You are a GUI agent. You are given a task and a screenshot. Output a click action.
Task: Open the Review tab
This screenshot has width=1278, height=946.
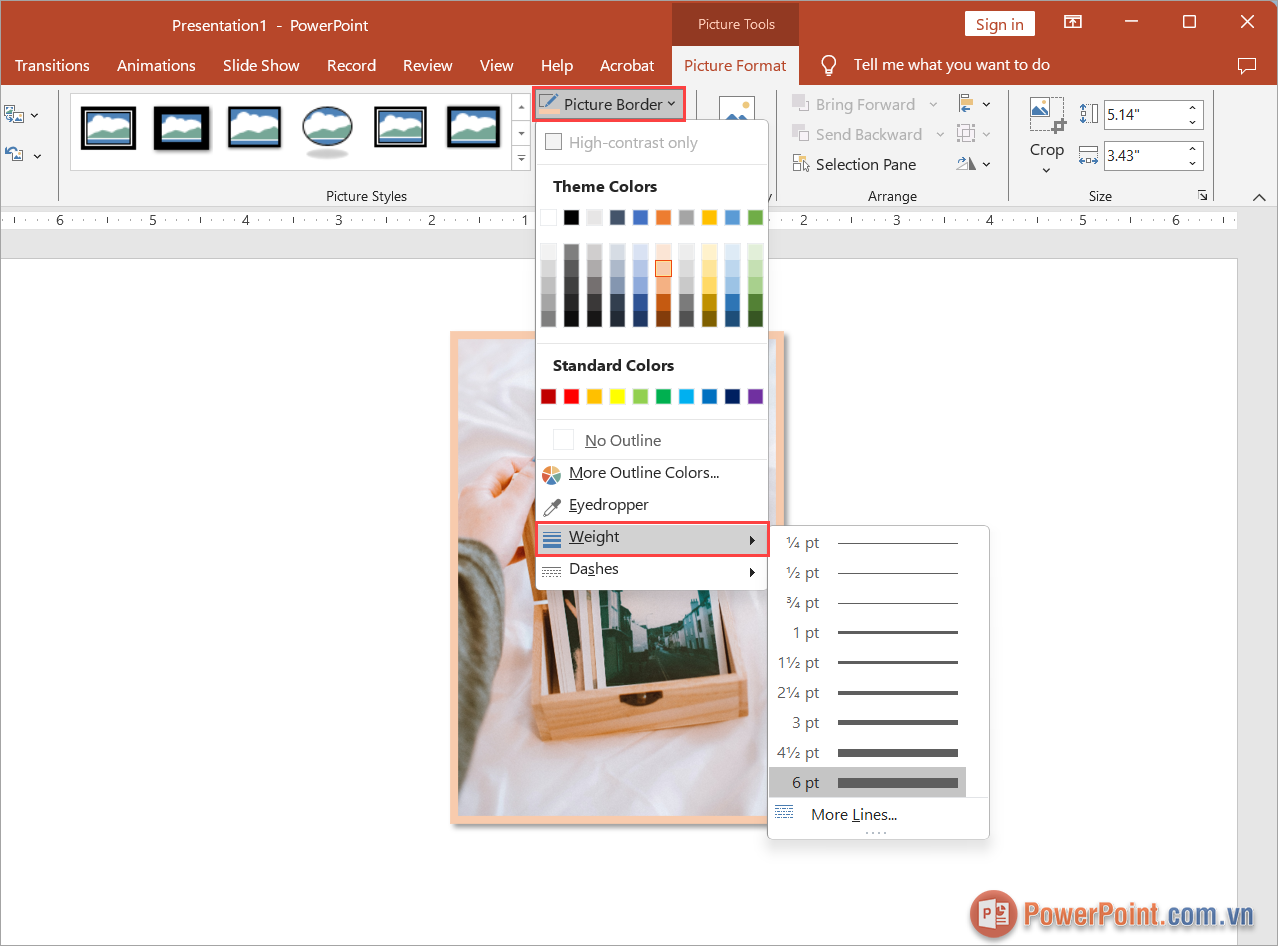pos(428,65)
